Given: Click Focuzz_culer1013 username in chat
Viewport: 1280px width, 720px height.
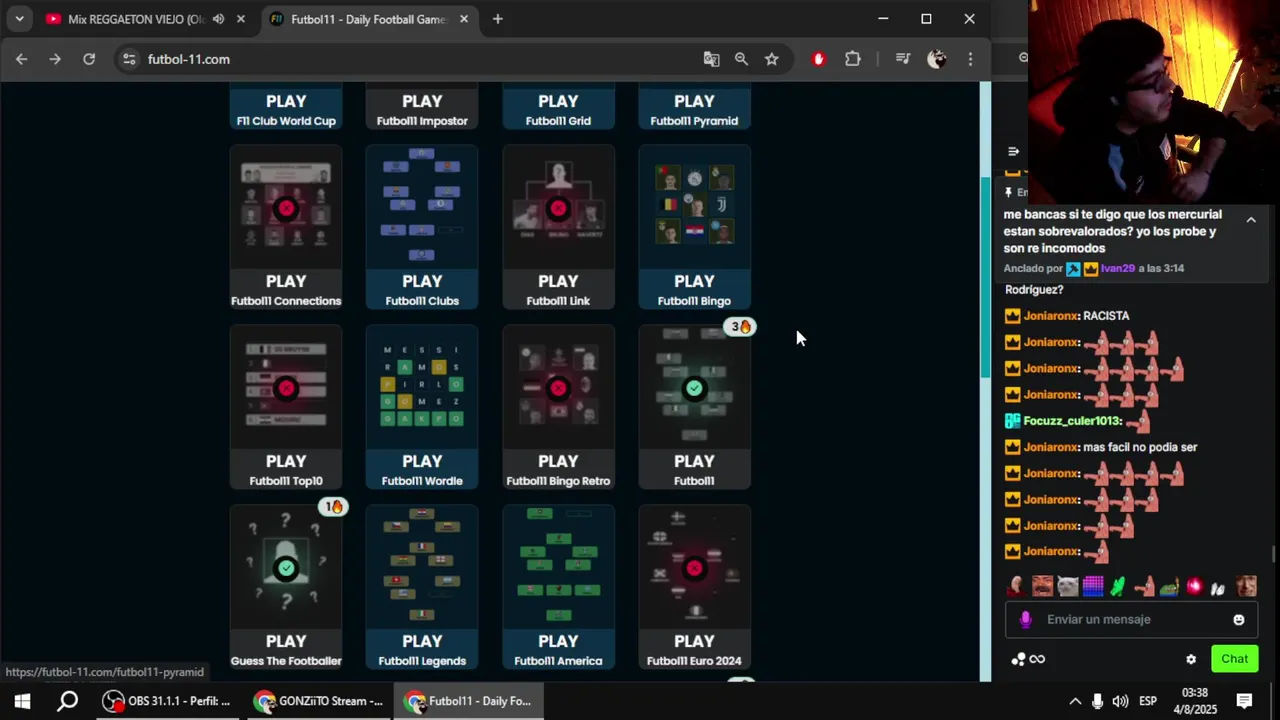Looking at the screenshot, I should point(1072,421).
